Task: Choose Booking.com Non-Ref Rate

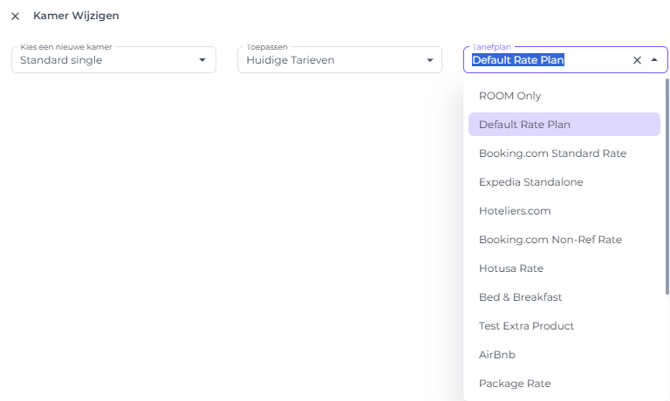Action: (x=550, y=239)
